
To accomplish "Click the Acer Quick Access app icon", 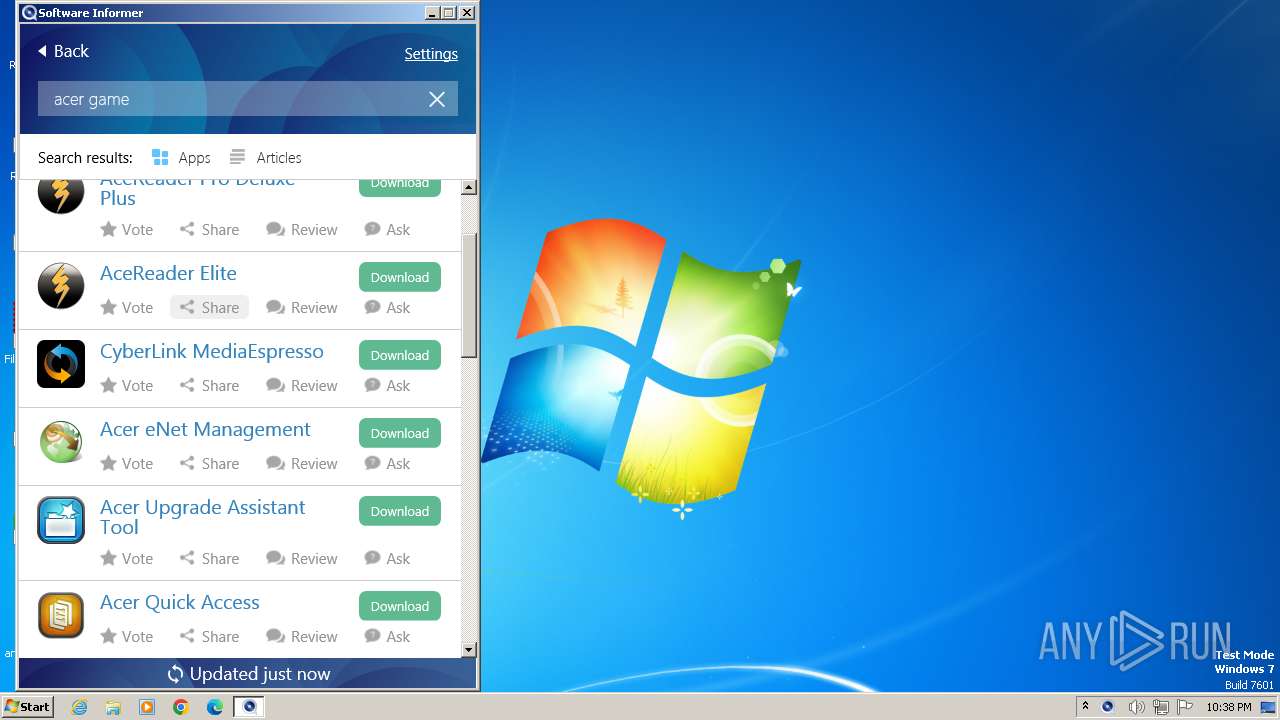I will (x=61, y=615).
